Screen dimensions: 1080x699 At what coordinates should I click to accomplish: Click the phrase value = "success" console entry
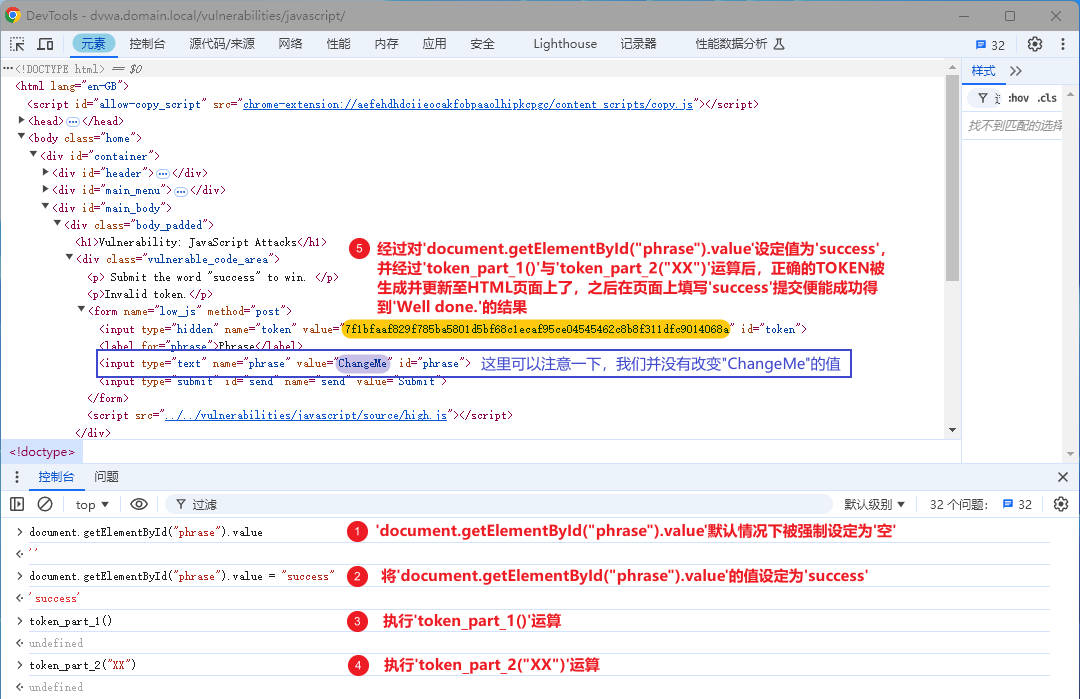click(x=182, y=576)
